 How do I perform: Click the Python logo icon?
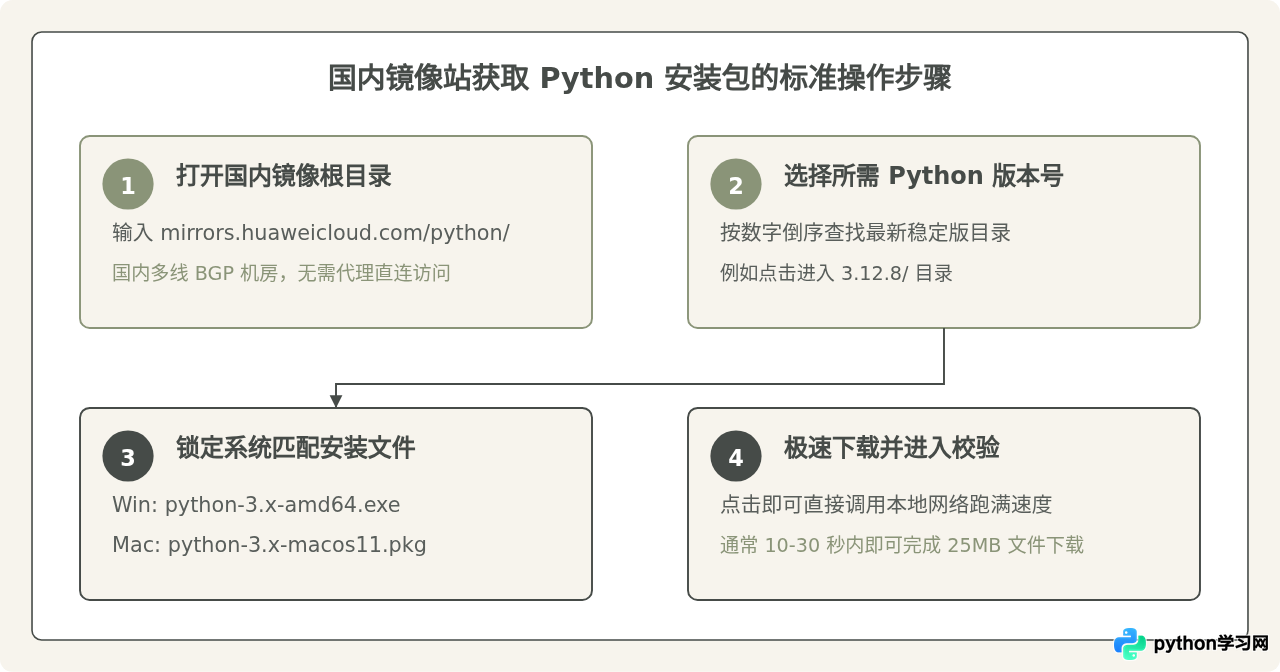[1130, 644]
